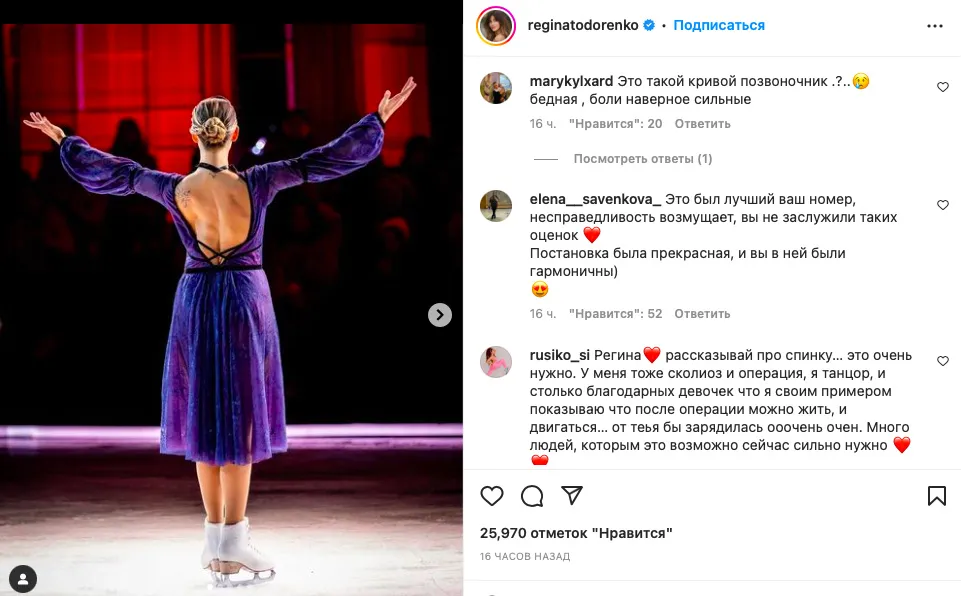Open reginatodorenko's story avatar ring
Viewport: 961px width, 596px height.
point(496,26)
